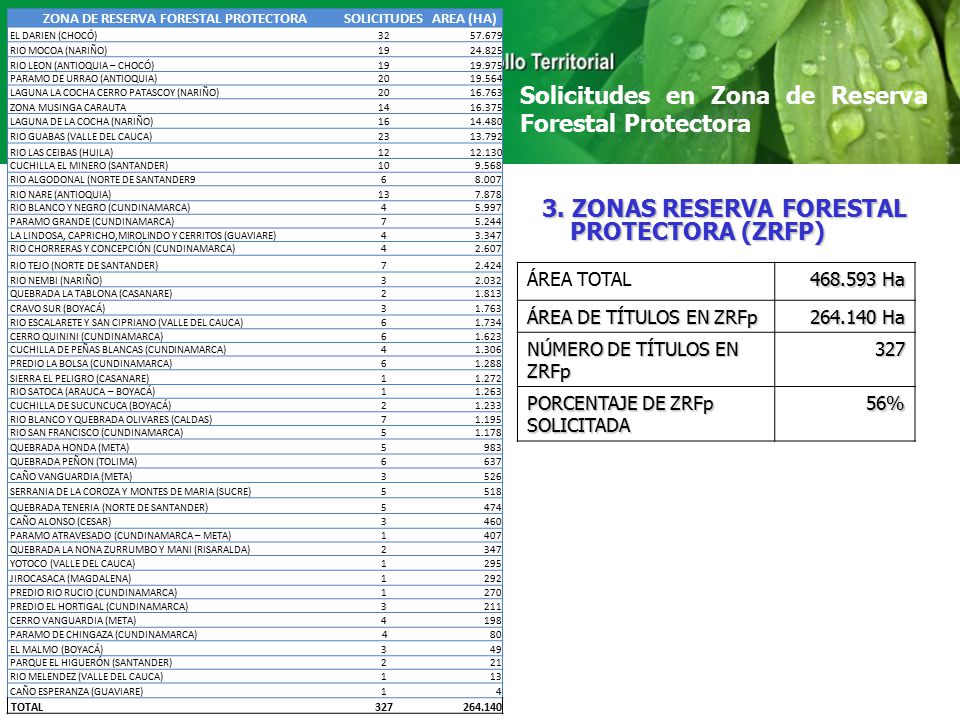Click the 'CAÑO VANGUARDIA (META)' entry
This screenshot has height=720, width=960.
71,476
